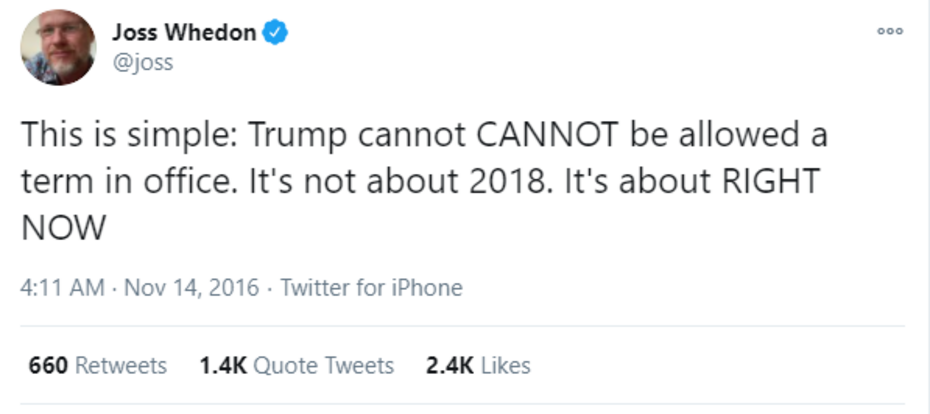The width and height of the screenshot is (930, 414).
Task: View the Retweets list
Action: (x=121, y=366)
